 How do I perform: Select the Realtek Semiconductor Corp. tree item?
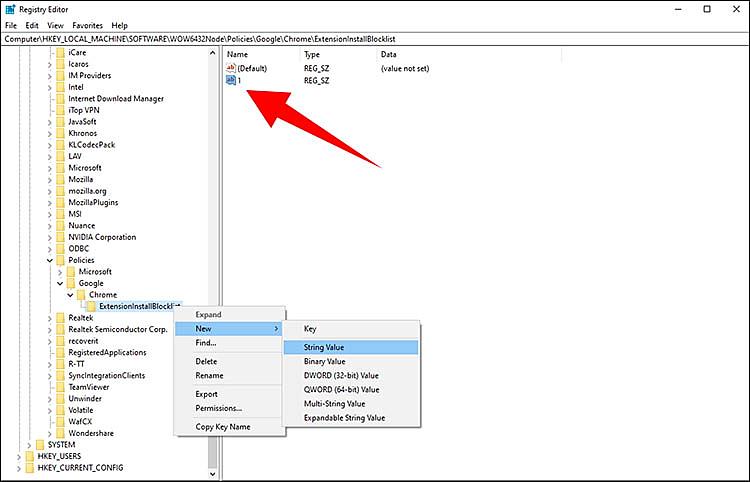point(118,329)
